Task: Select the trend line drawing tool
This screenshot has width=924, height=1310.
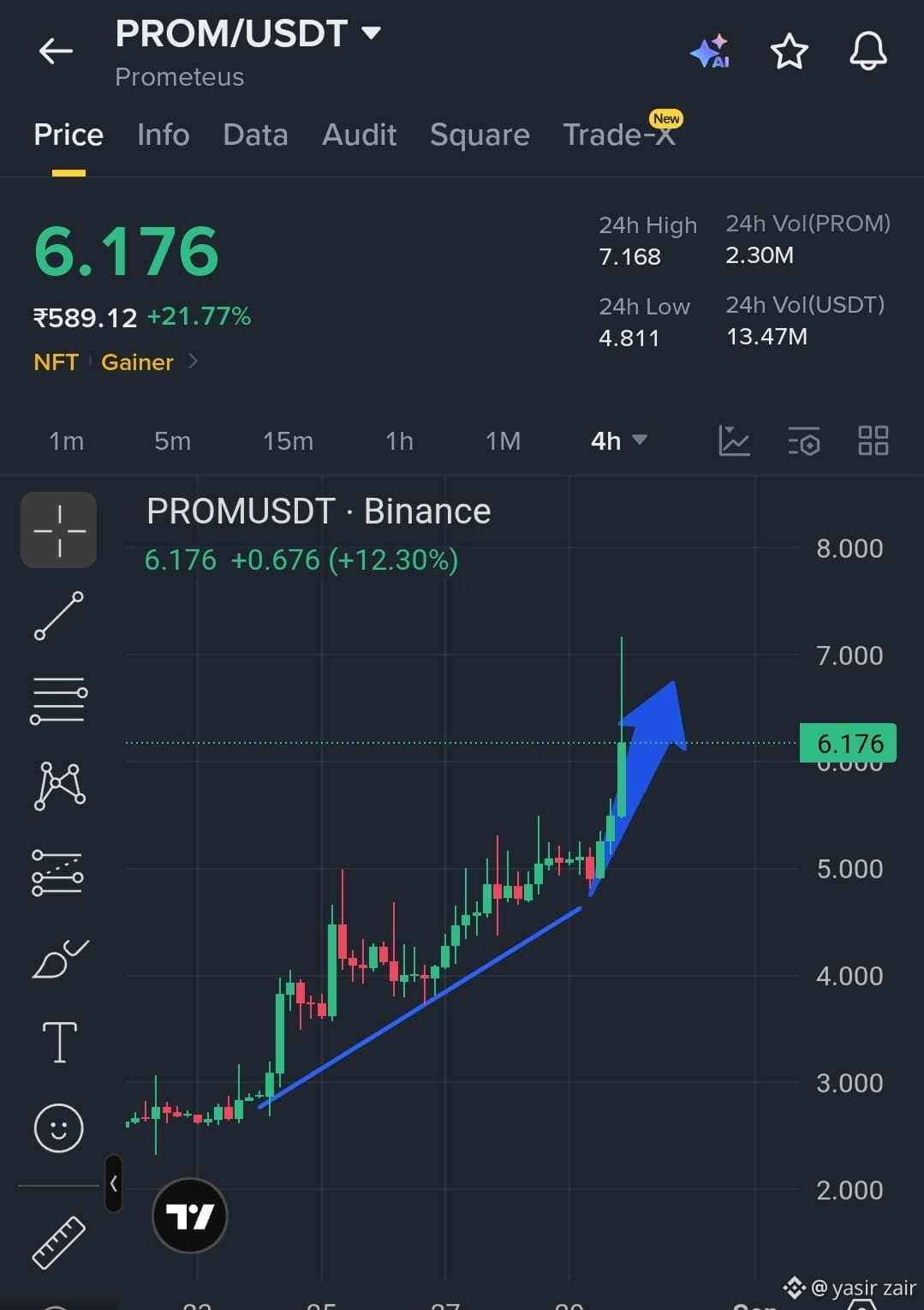Action: [x=59, y=616]
